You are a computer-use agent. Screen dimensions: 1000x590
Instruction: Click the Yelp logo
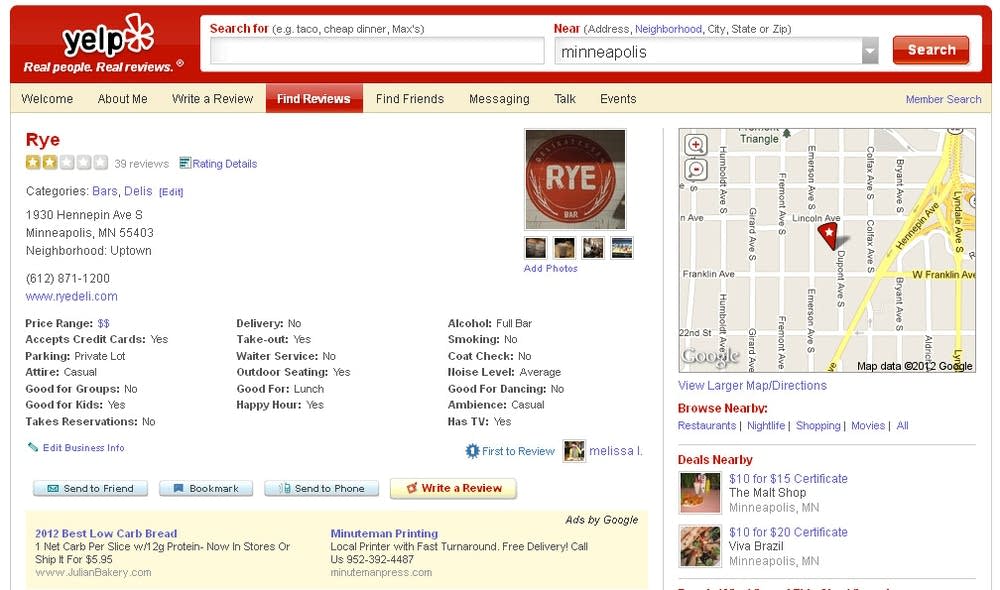(108, 36)
